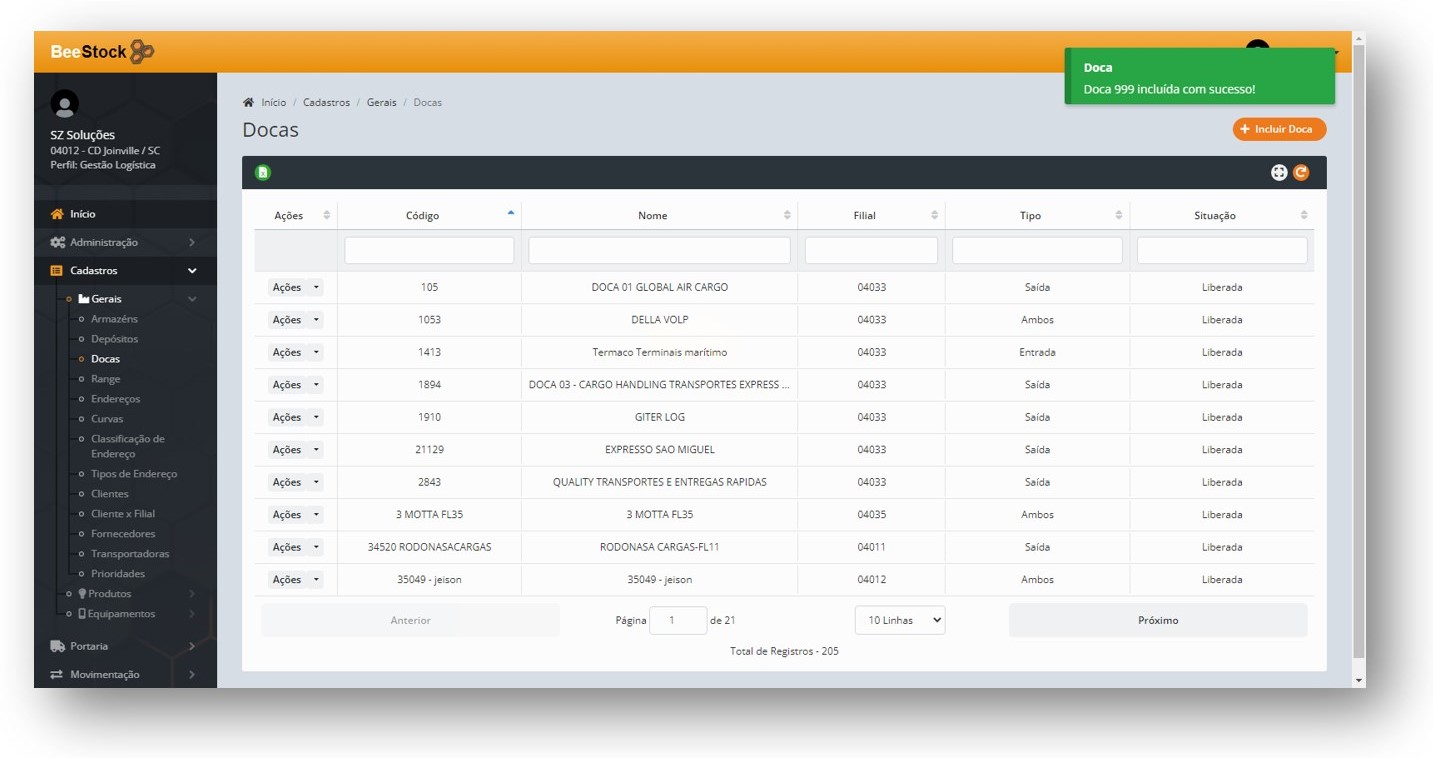Select Transportadoras in the sidebar
This screenshot has width=1433, height=758.
click(130, 553)
